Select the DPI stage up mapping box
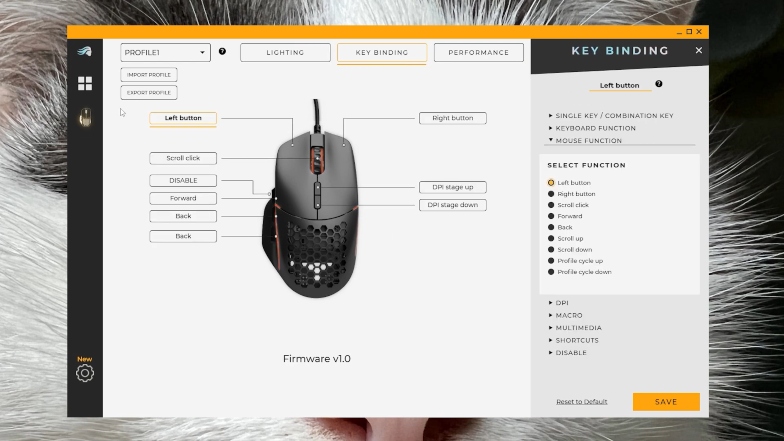 (x=452, y=187)
